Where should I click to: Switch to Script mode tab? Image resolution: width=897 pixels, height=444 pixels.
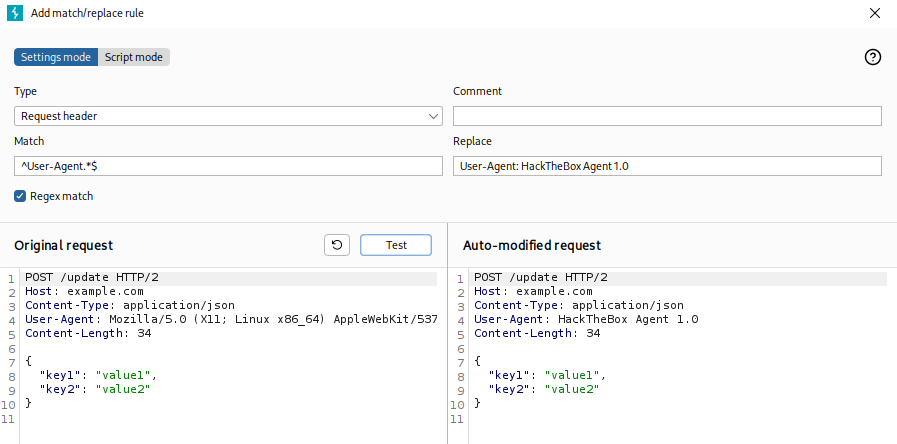[134, 57]
